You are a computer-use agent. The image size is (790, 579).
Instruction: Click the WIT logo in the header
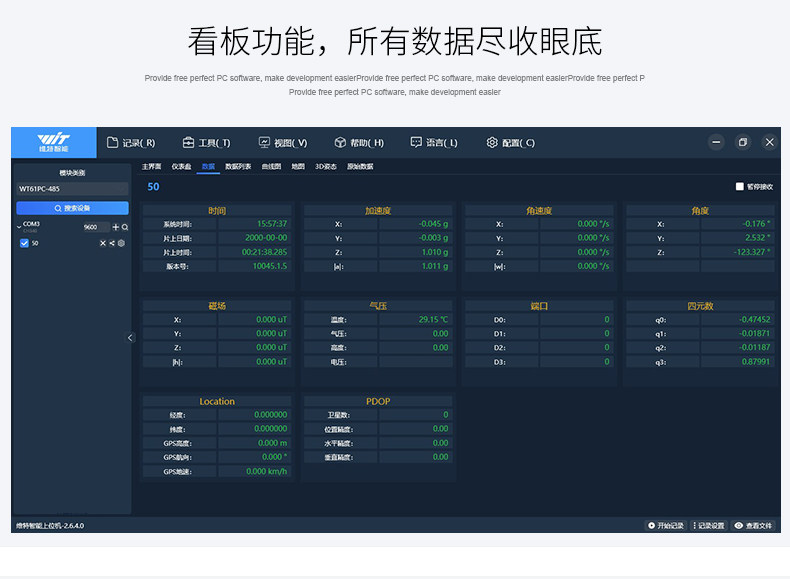(54, 143)
